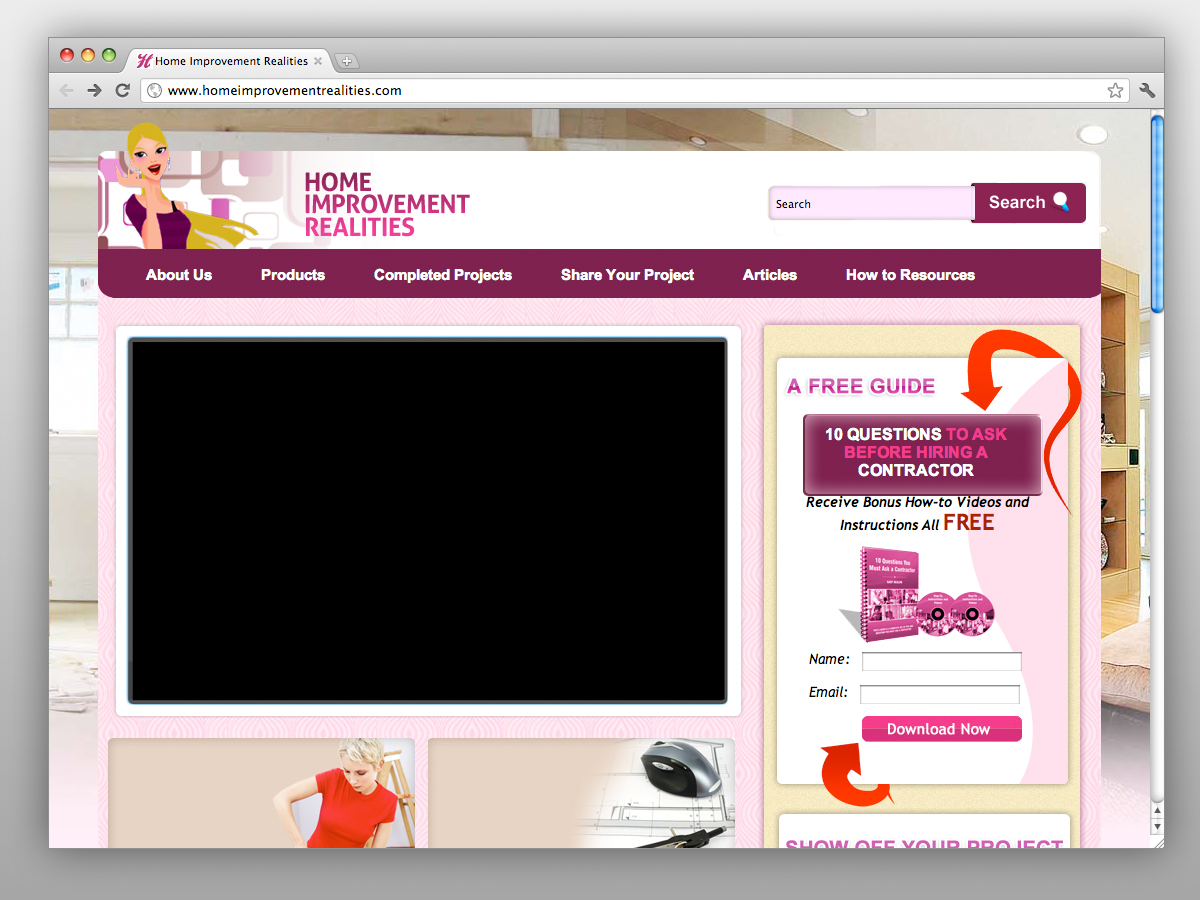
Task: Click the browser forward arrow
Action: pos(94,90)
